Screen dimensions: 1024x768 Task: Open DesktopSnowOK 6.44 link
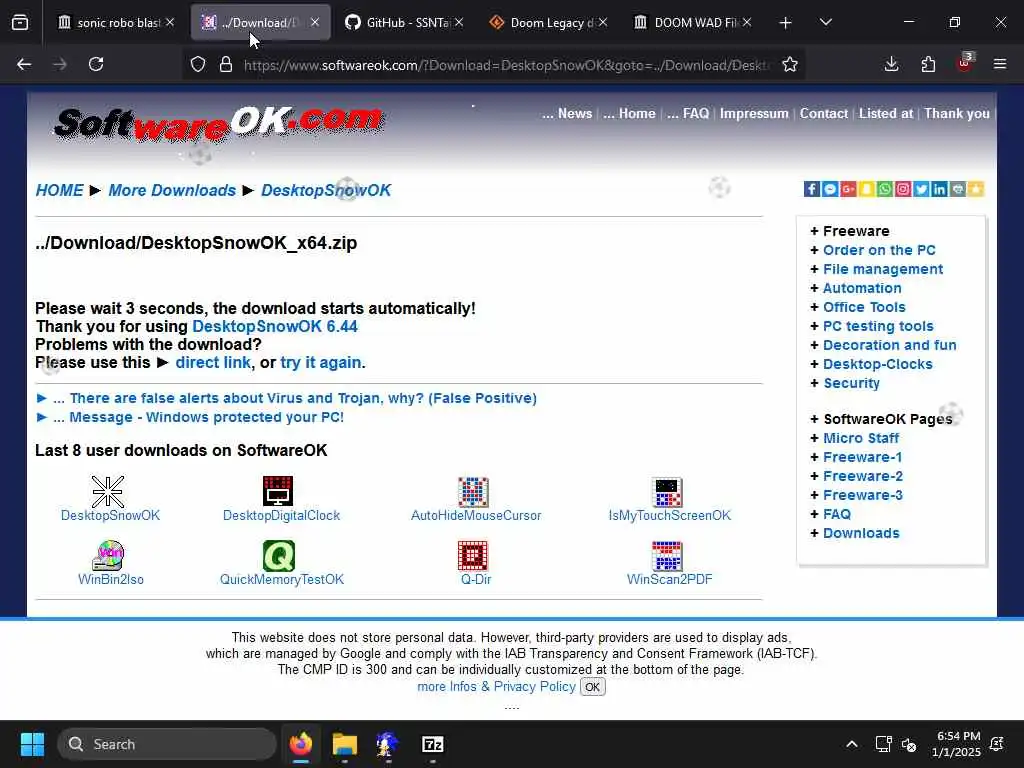275,327
